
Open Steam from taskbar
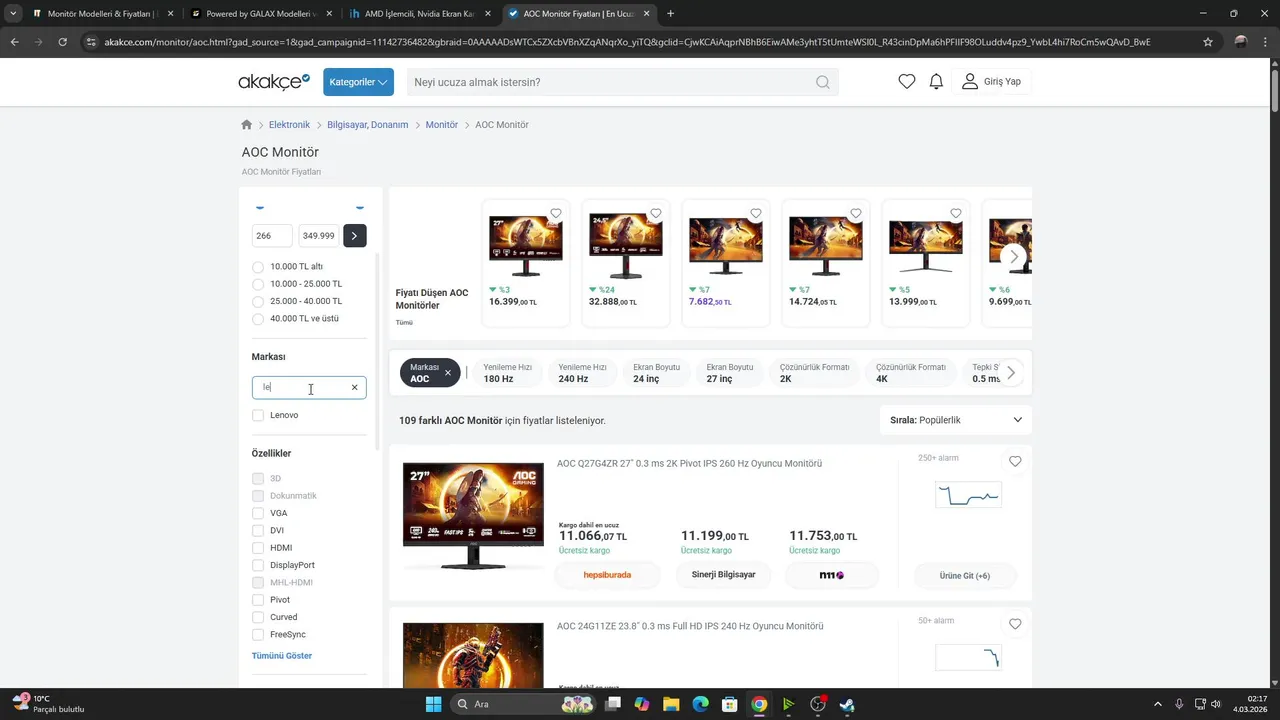[x=847, y=704]
